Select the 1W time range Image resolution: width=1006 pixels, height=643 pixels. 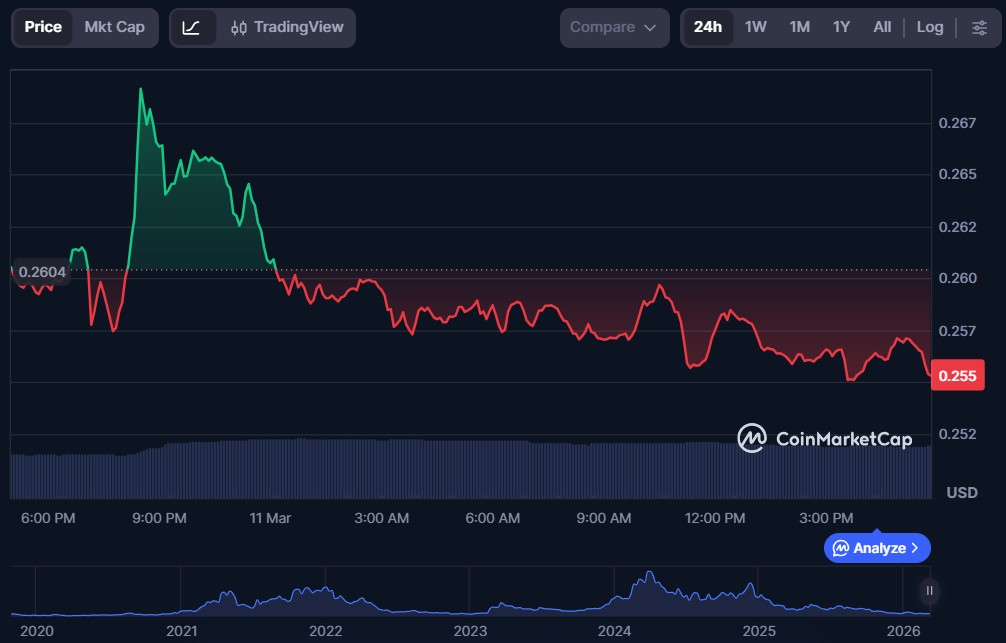[756, 28]
